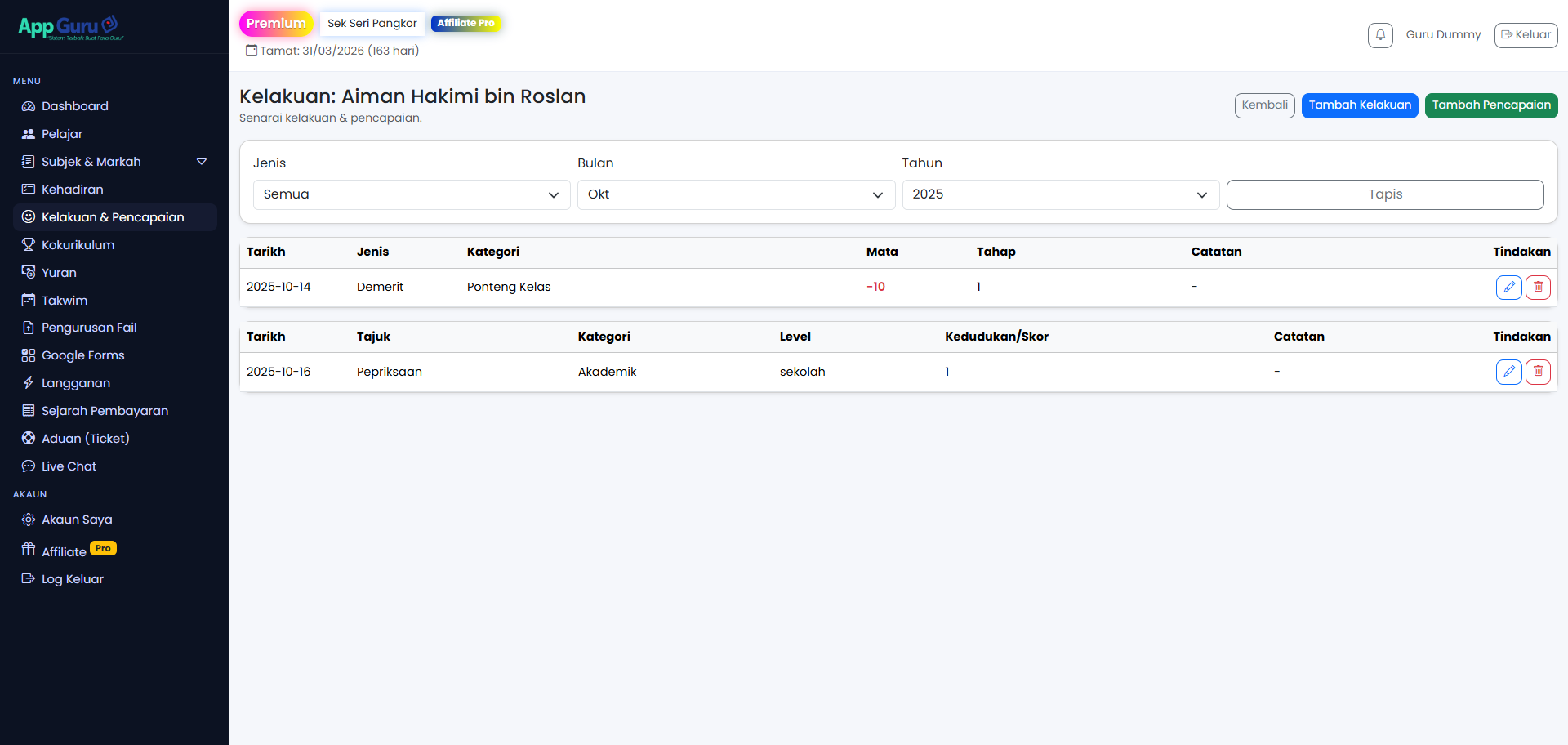
Task: Open the Jenis dropdown showing Semua
Action: pyautogui.click(x=411, y=194)
